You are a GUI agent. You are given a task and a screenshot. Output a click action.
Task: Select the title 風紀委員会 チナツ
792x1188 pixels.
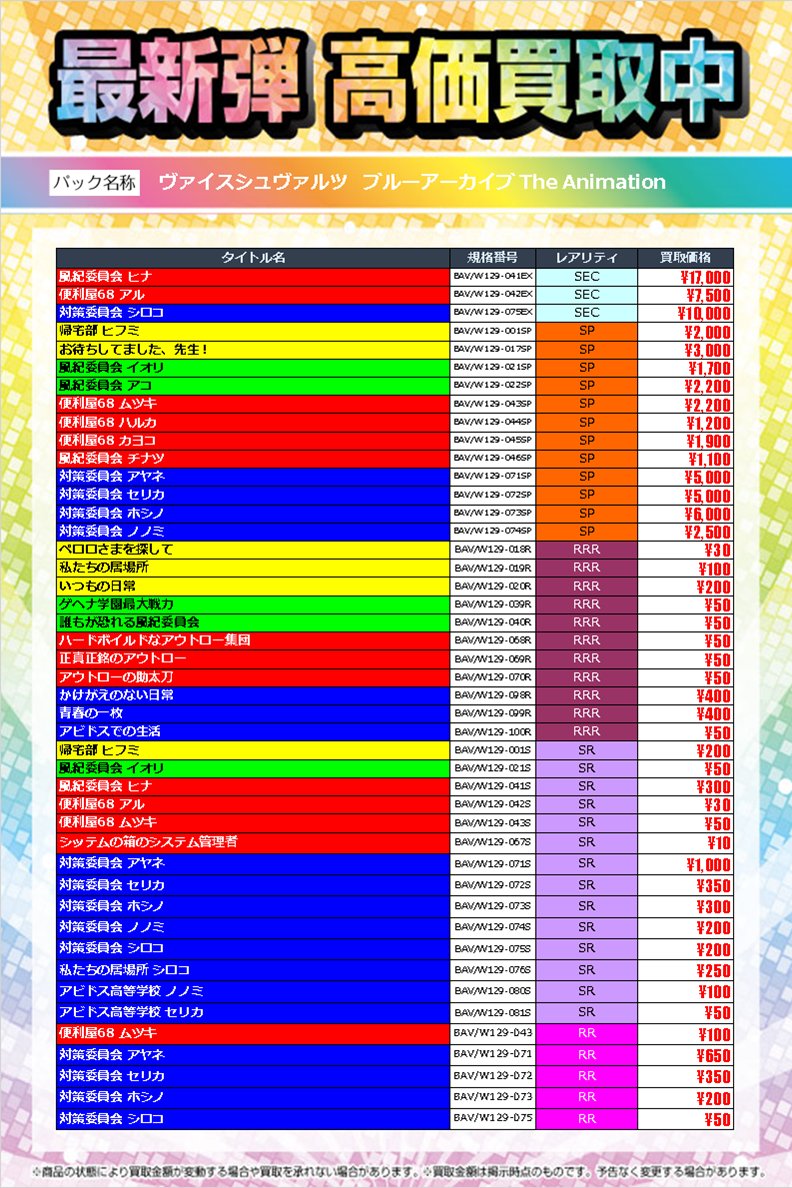point(111,458)
